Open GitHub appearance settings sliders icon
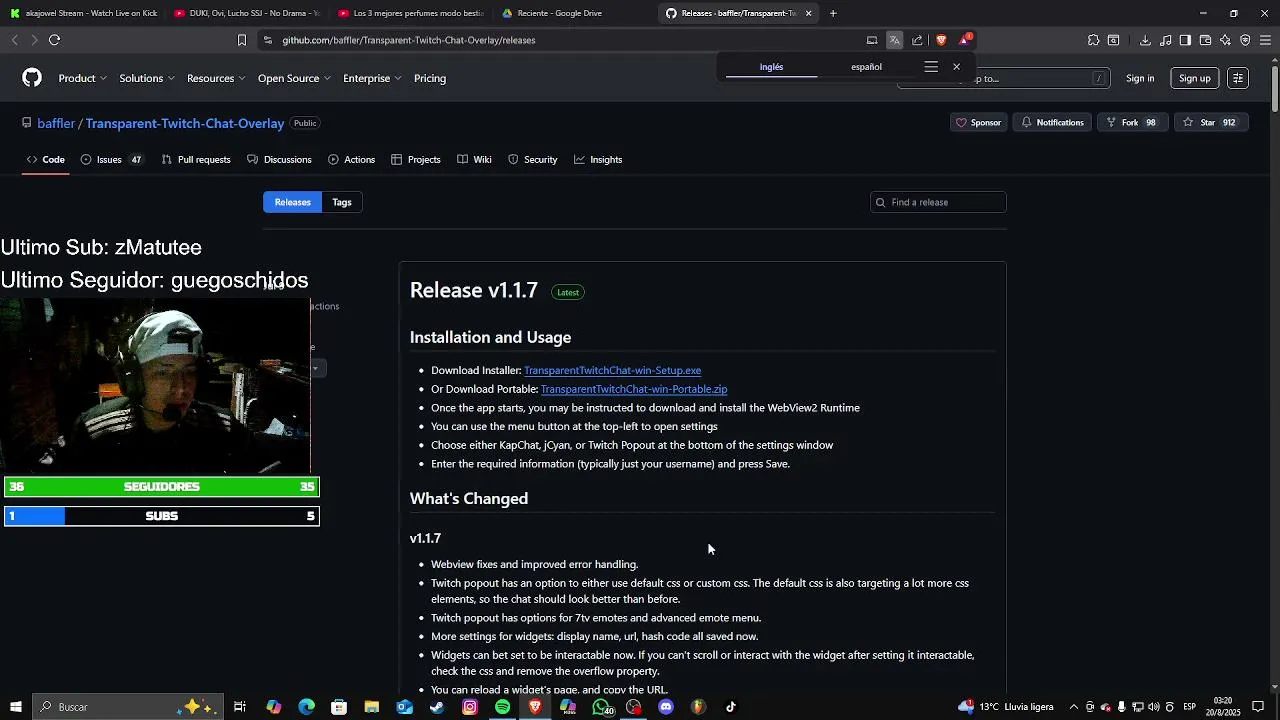This screenshot has width=1280, height=720. [1238, 78]
